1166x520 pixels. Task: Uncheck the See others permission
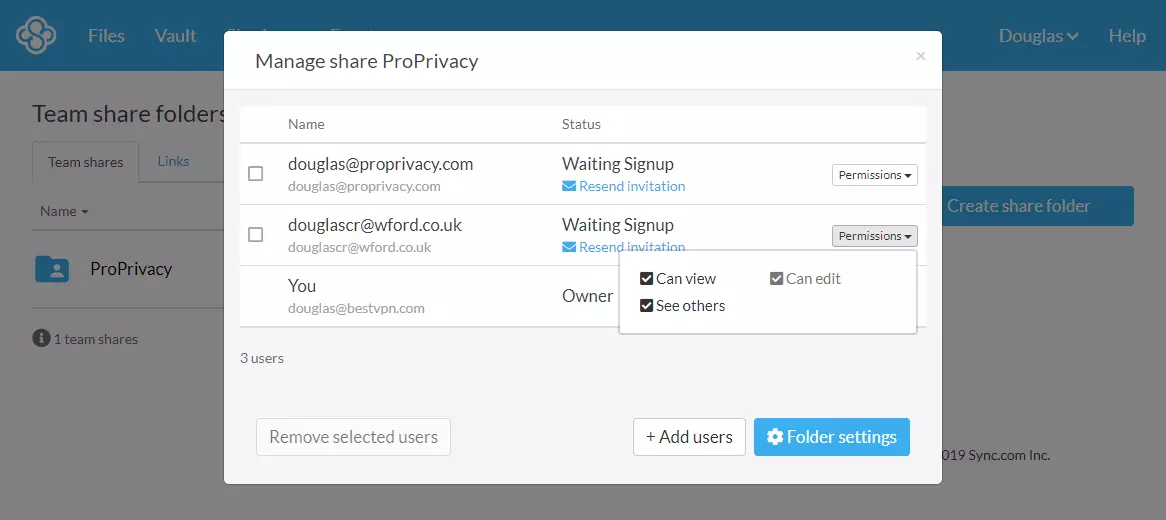[647, 306]
